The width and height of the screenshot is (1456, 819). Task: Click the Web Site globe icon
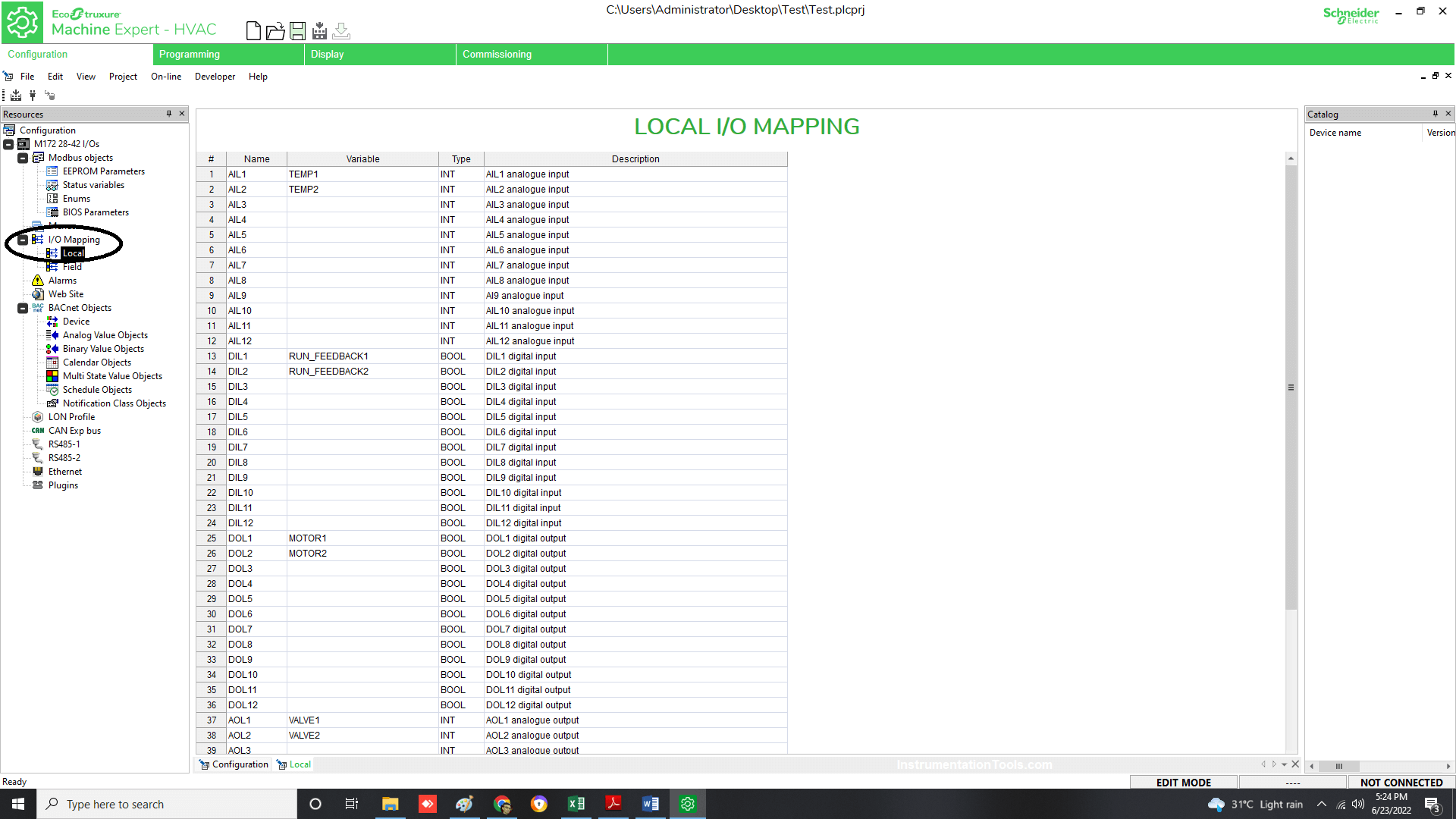tap(38, 294)
